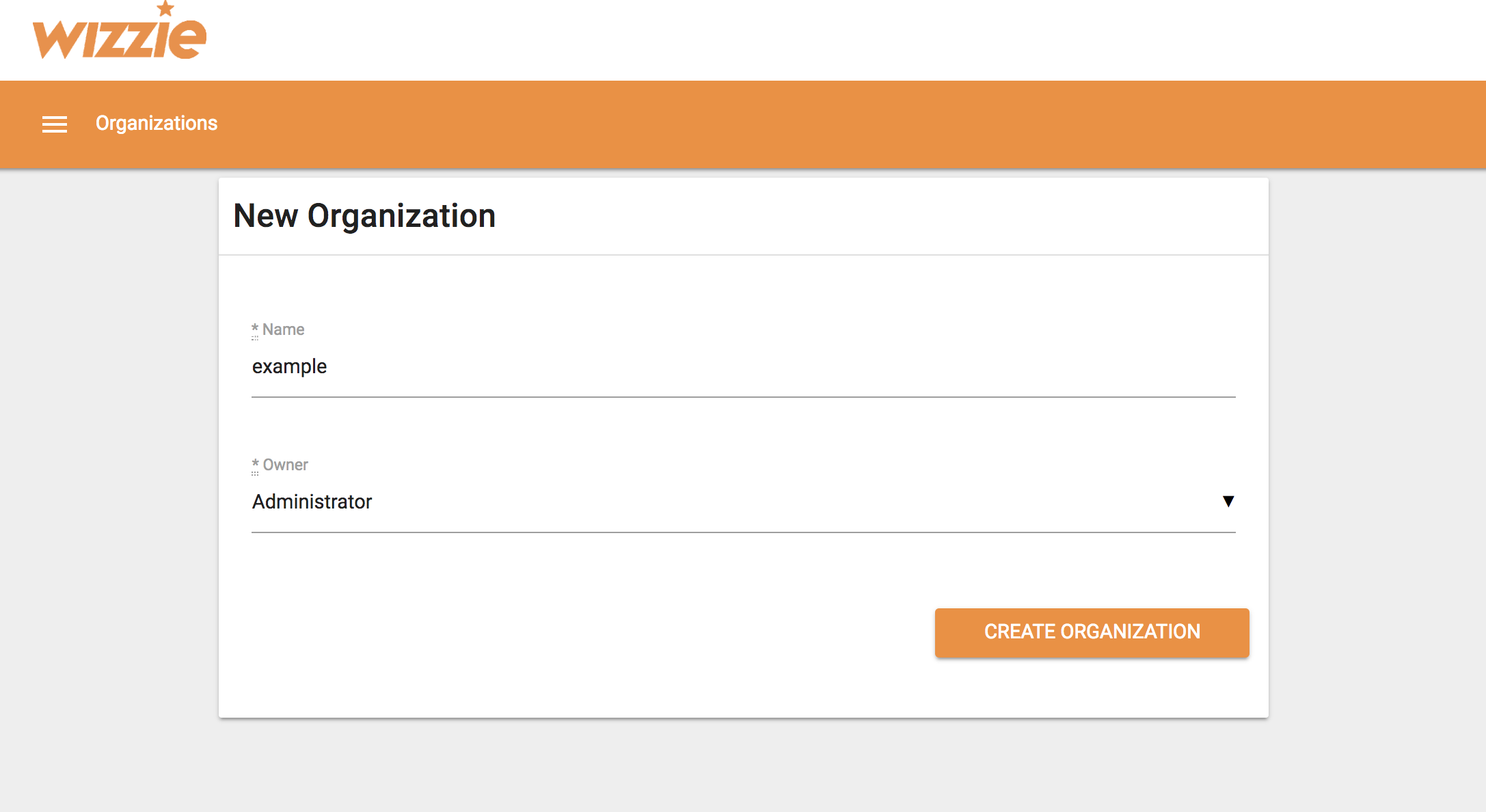Image resolution: width=1486 pixels, height=812 pixels.
Task: Click the Create Organization button
Action: pos(1092,632)
